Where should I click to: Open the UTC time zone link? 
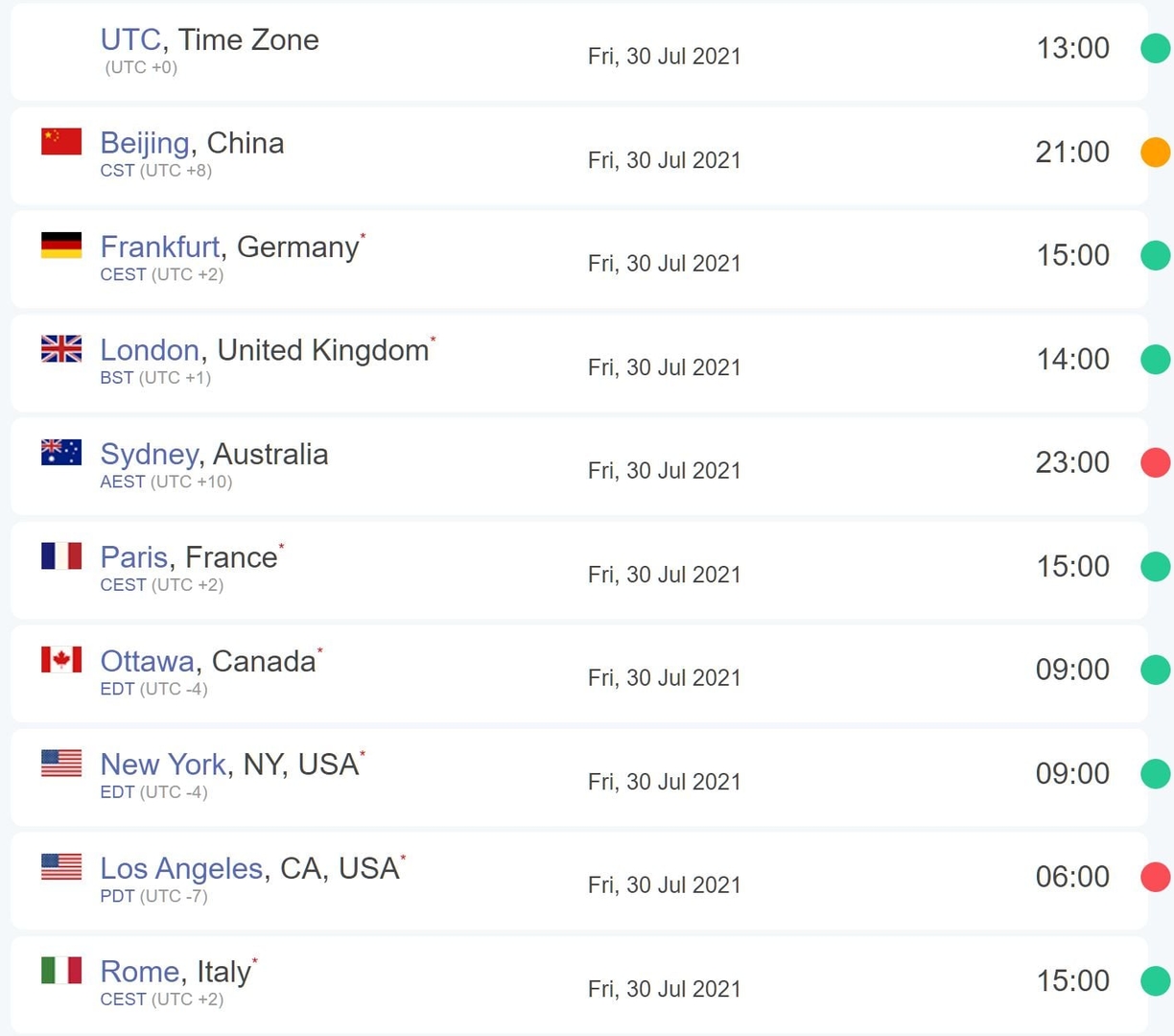[130, 39]
